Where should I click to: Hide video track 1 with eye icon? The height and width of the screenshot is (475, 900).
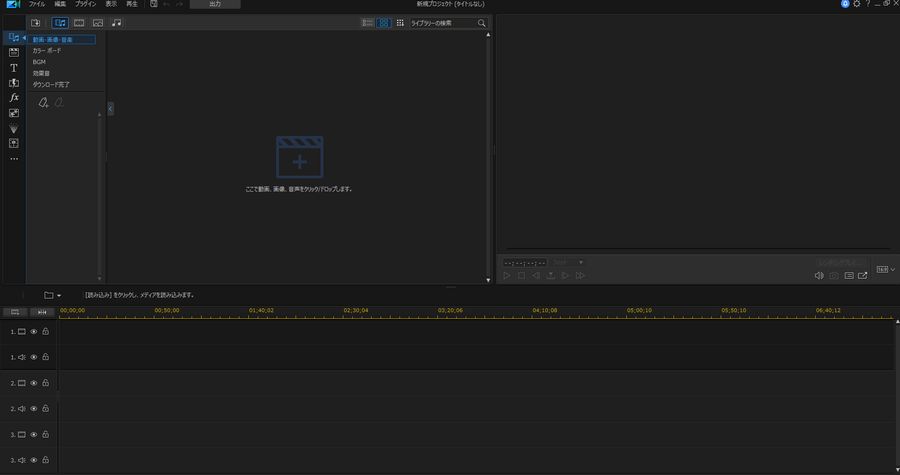coord(33,331)
